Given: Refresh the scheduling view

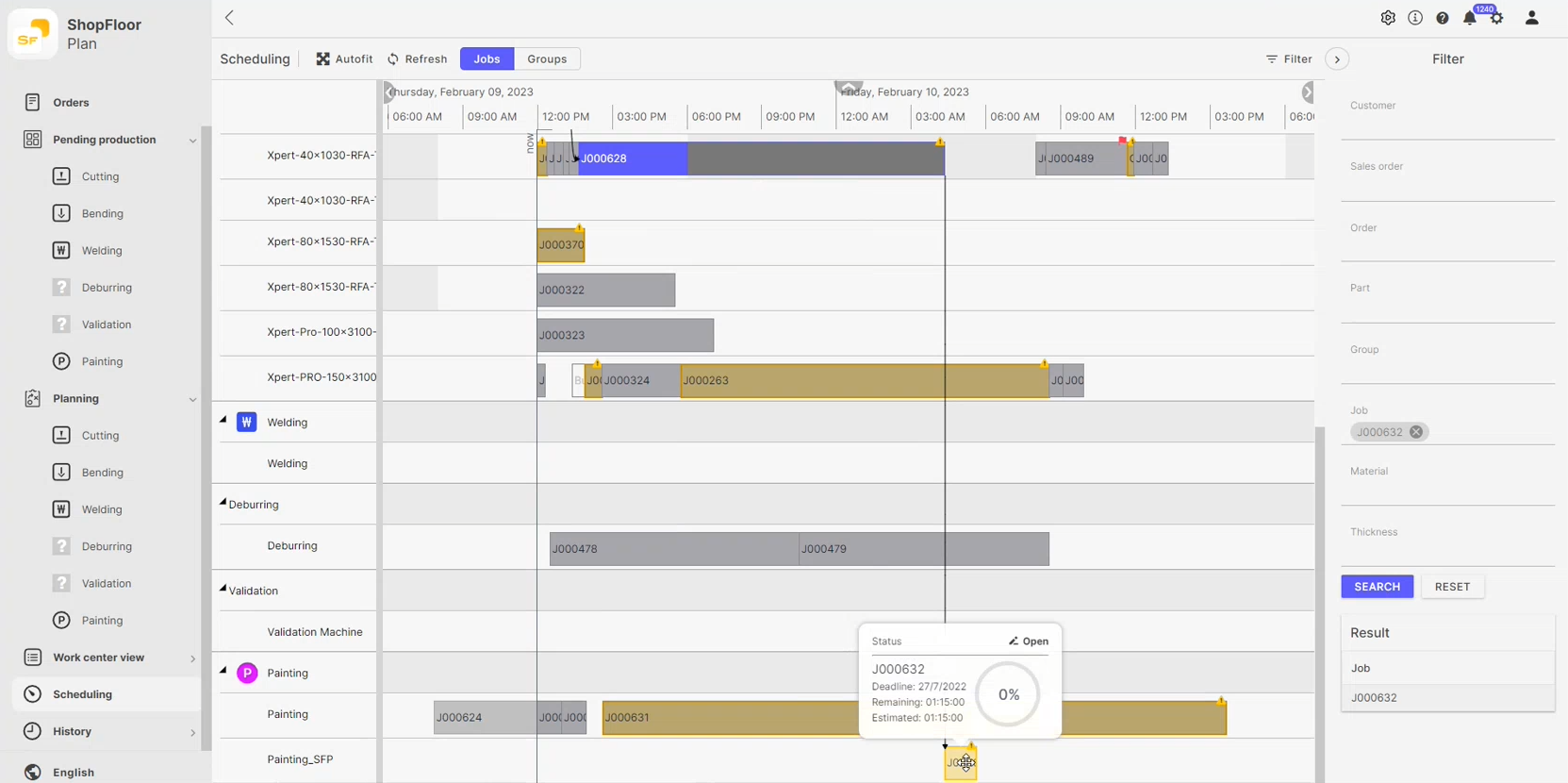Looking at the screenshot, I should [418, 58].
